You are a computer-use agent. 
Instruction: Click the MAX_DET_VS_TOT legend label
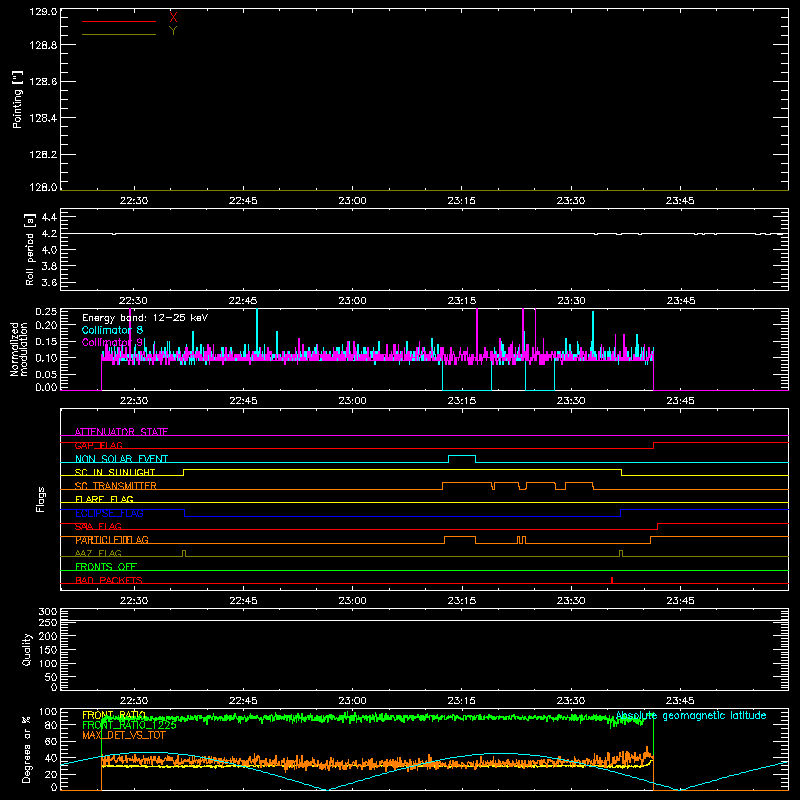(124, 735)
